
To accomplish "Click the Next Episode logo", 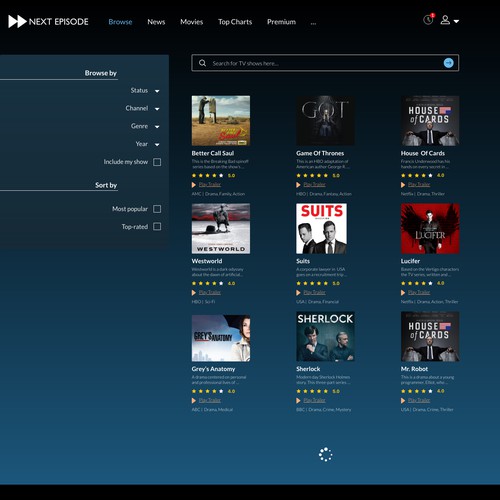I will (48, 22).
